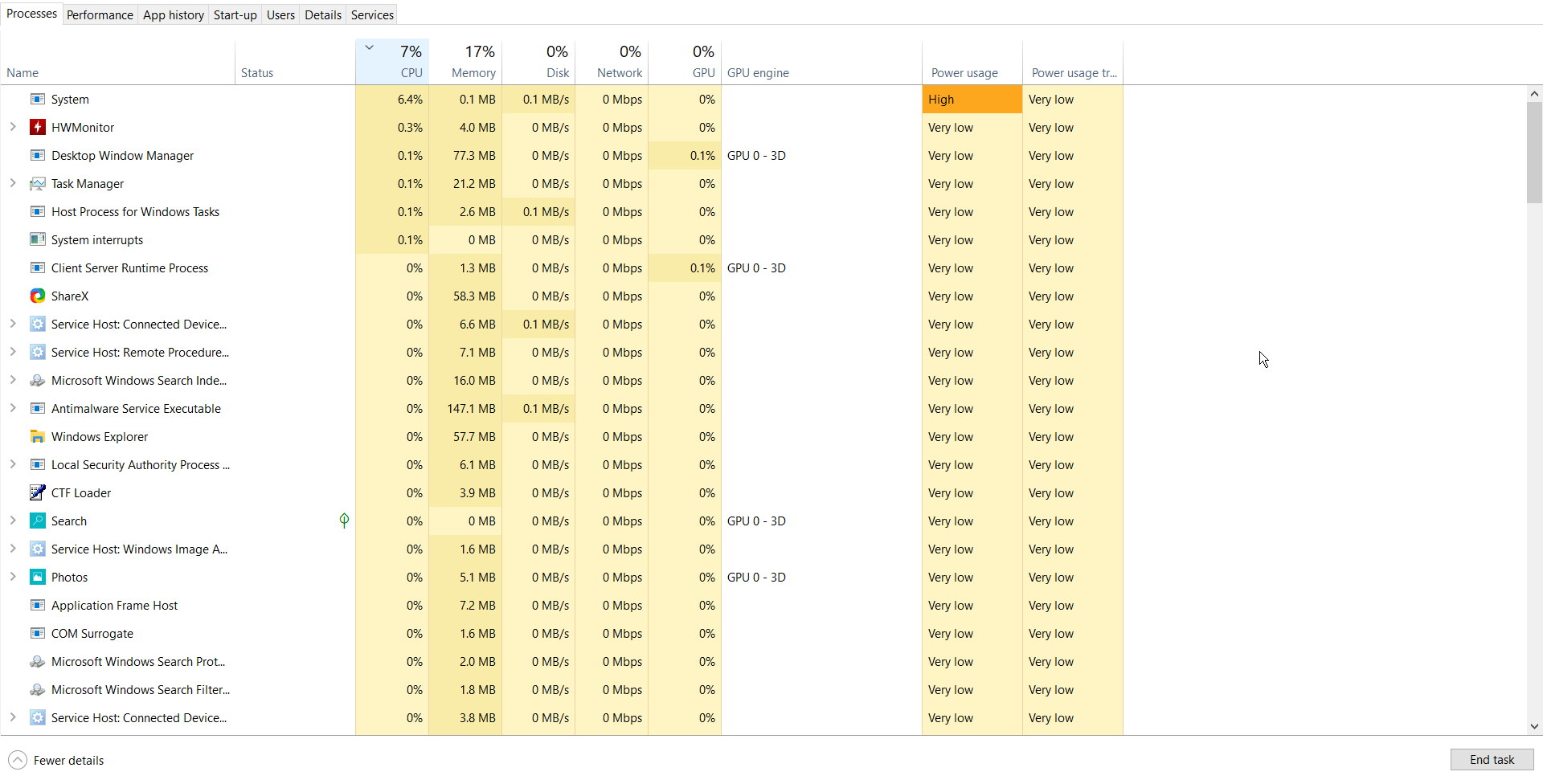Click the Microsoft Windows Search Indexer icon
This screenshot has height=784, width=1543.
(x=38, y=381)
